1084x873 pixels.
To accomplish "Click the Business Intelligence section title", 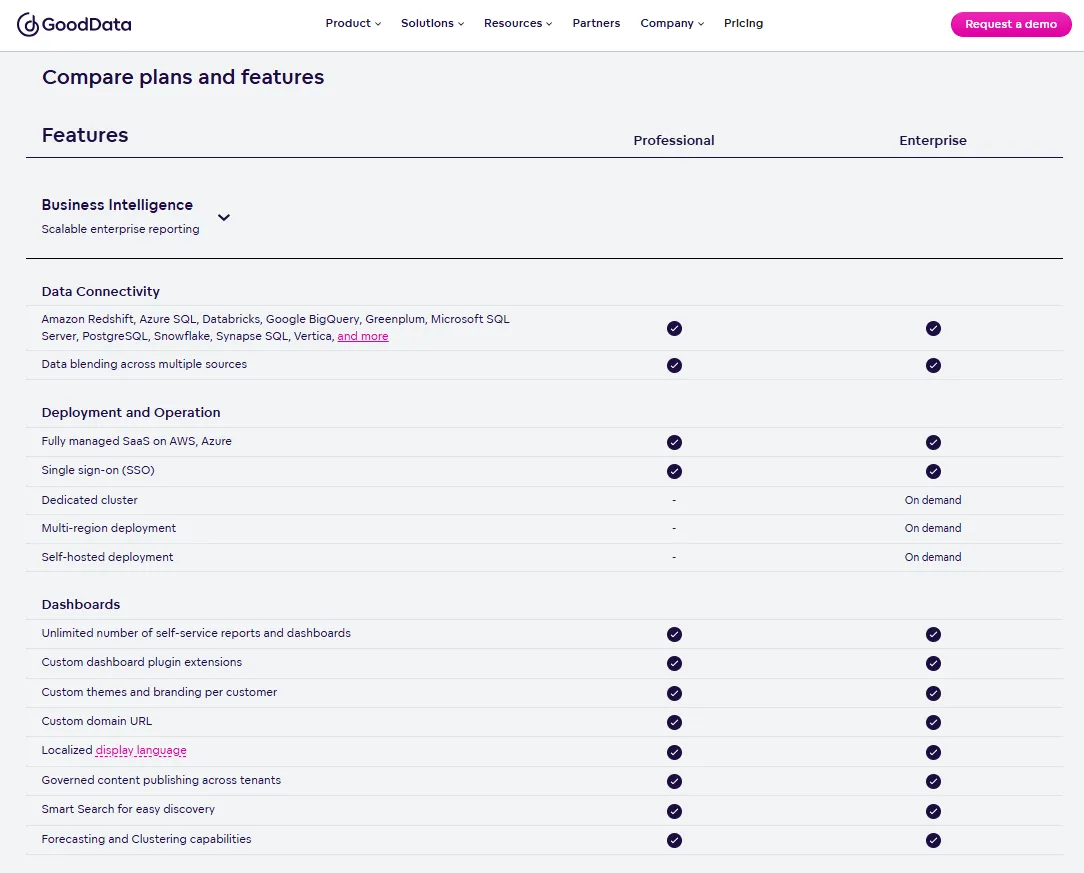I will [x=117, y=205].
